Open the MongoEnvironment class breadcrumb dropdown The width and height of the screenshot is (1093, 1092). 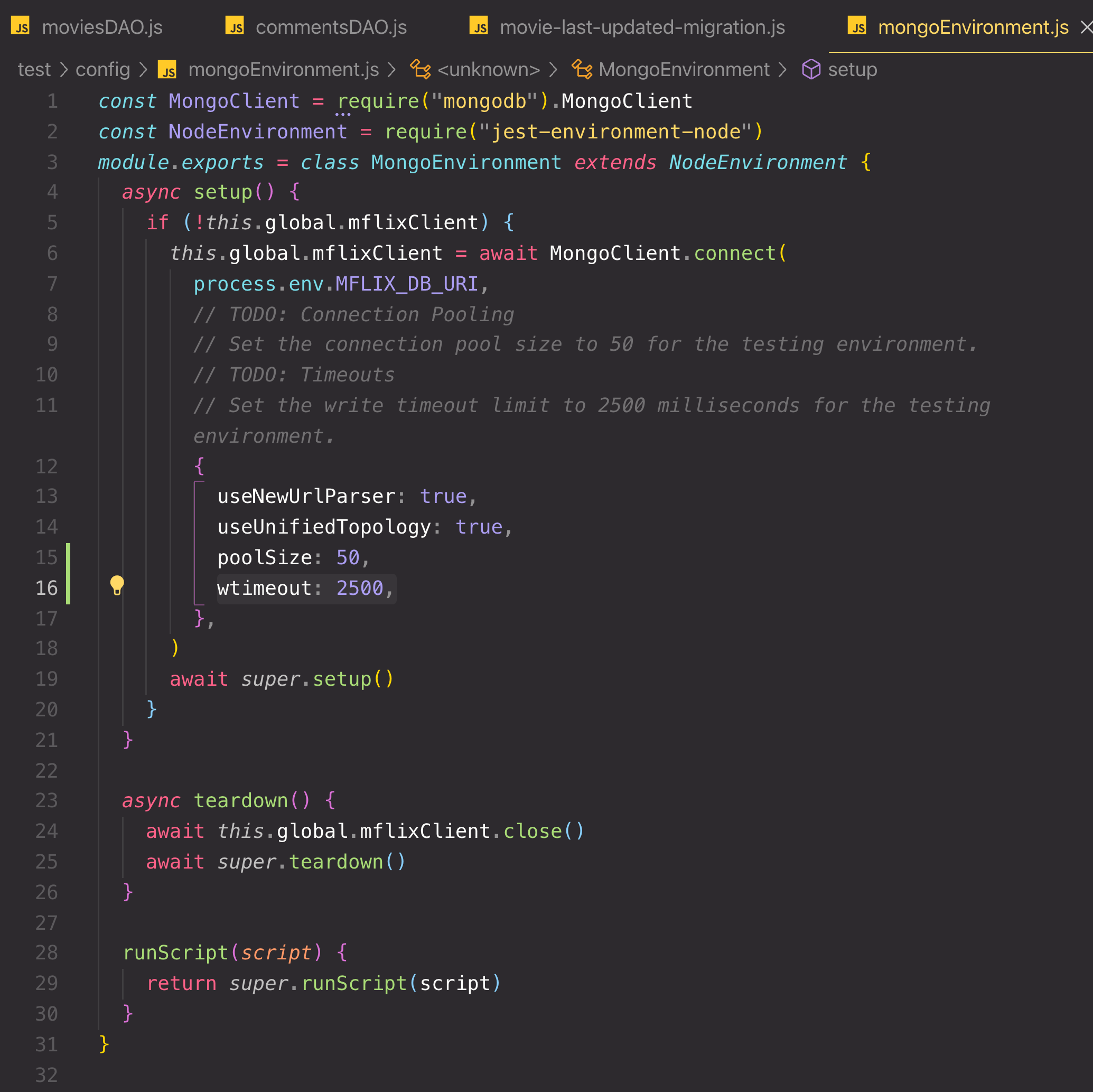tap(684, 70)
